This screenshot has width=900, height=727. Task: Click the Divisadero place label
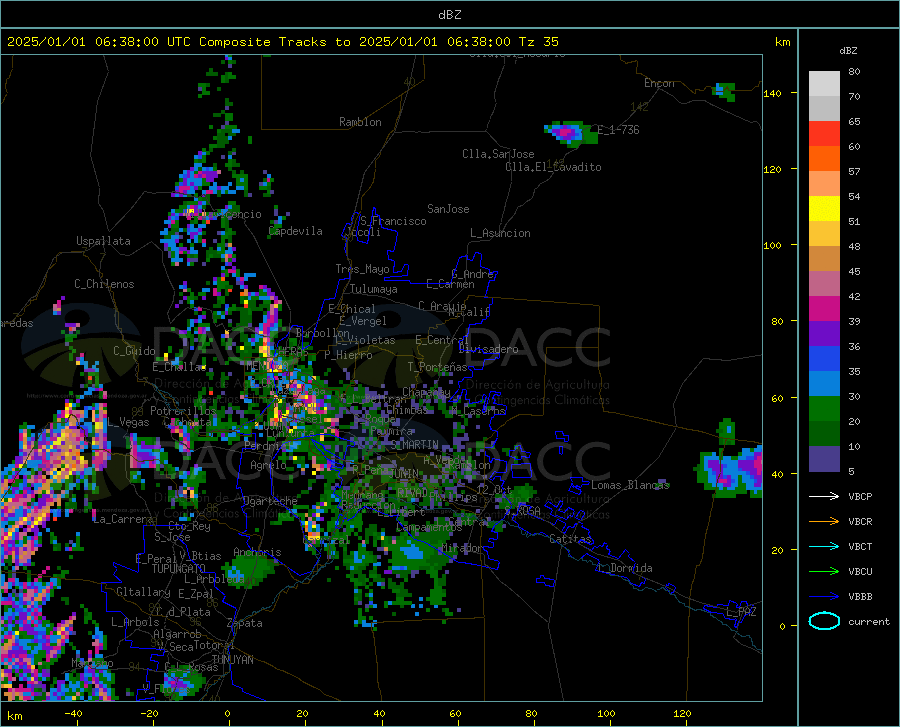pyautogui.click(x=488, y=349)
